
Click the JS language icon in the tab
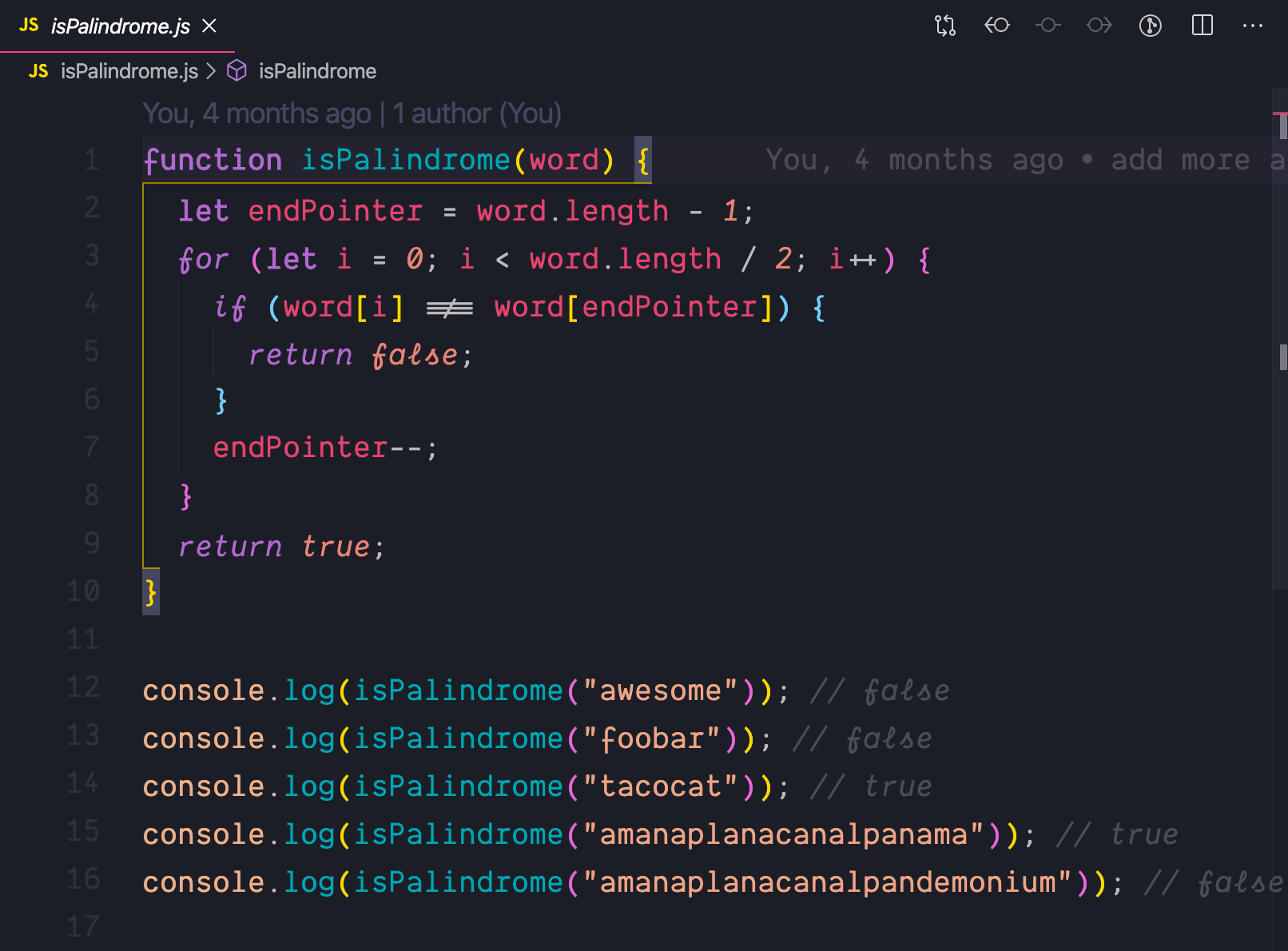coord(29,25)
